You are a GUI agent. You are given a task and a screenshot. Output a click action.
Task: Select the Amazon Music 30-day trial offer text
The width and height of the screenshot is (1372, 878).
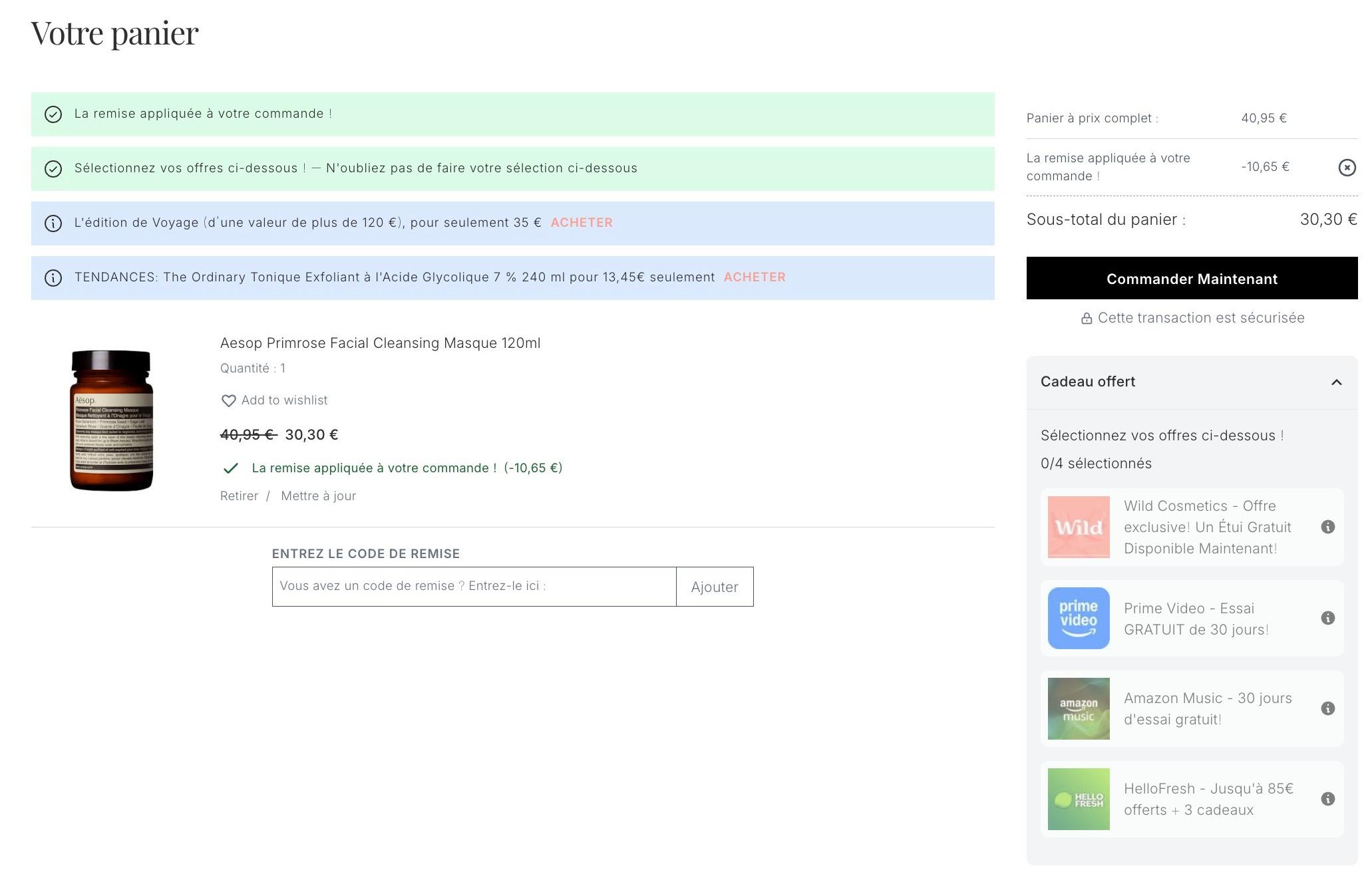1208,708
